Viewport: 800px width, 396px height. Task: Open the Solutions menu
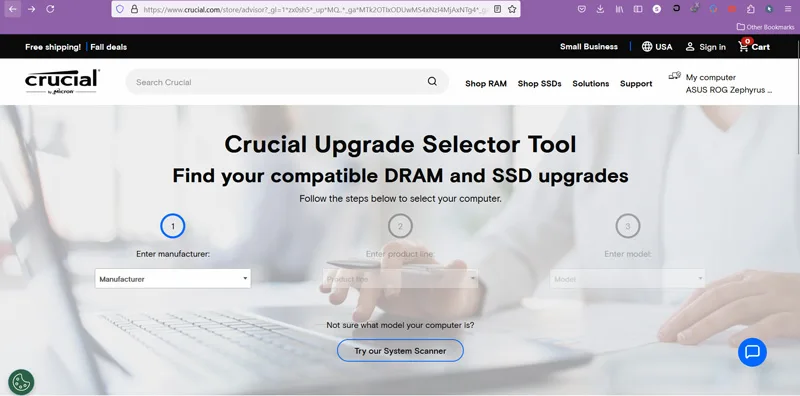coord(590,84)
